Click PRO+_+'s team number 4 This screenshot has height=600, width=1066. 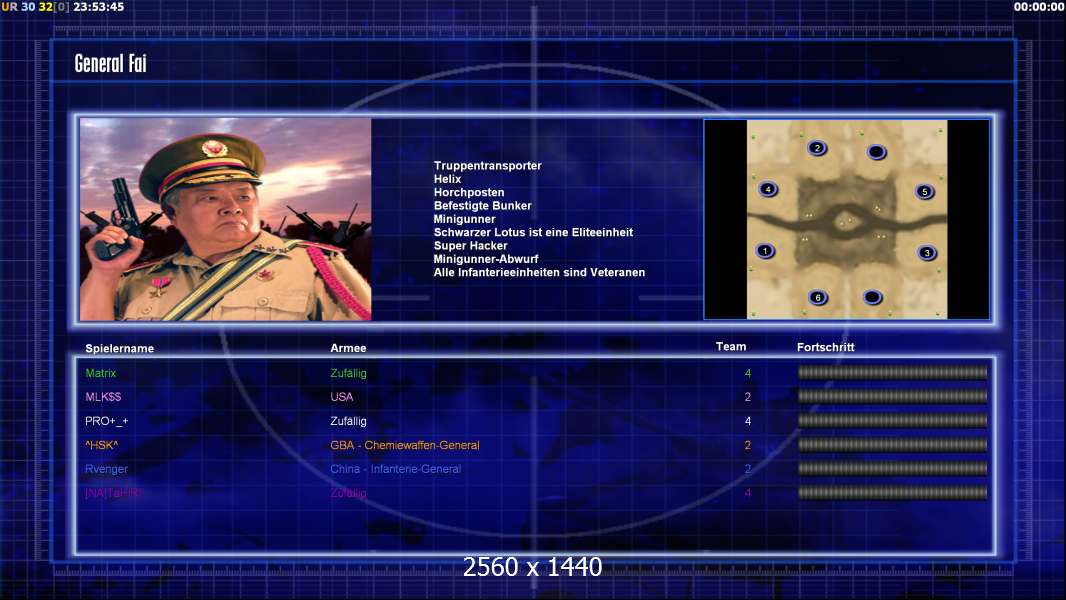[748, 421]
